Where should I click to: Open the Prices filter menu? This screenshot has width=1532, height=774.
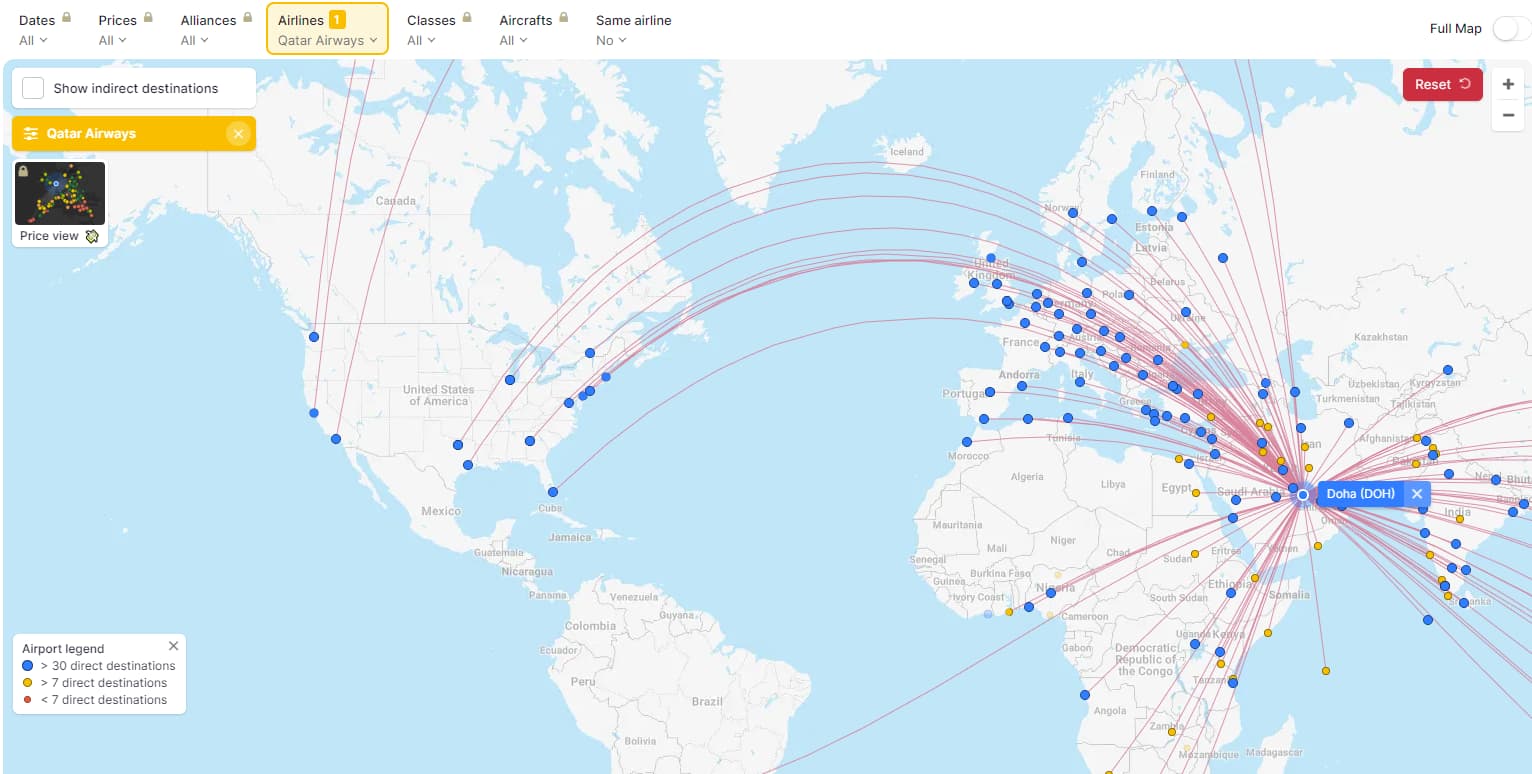click(125, 30)
